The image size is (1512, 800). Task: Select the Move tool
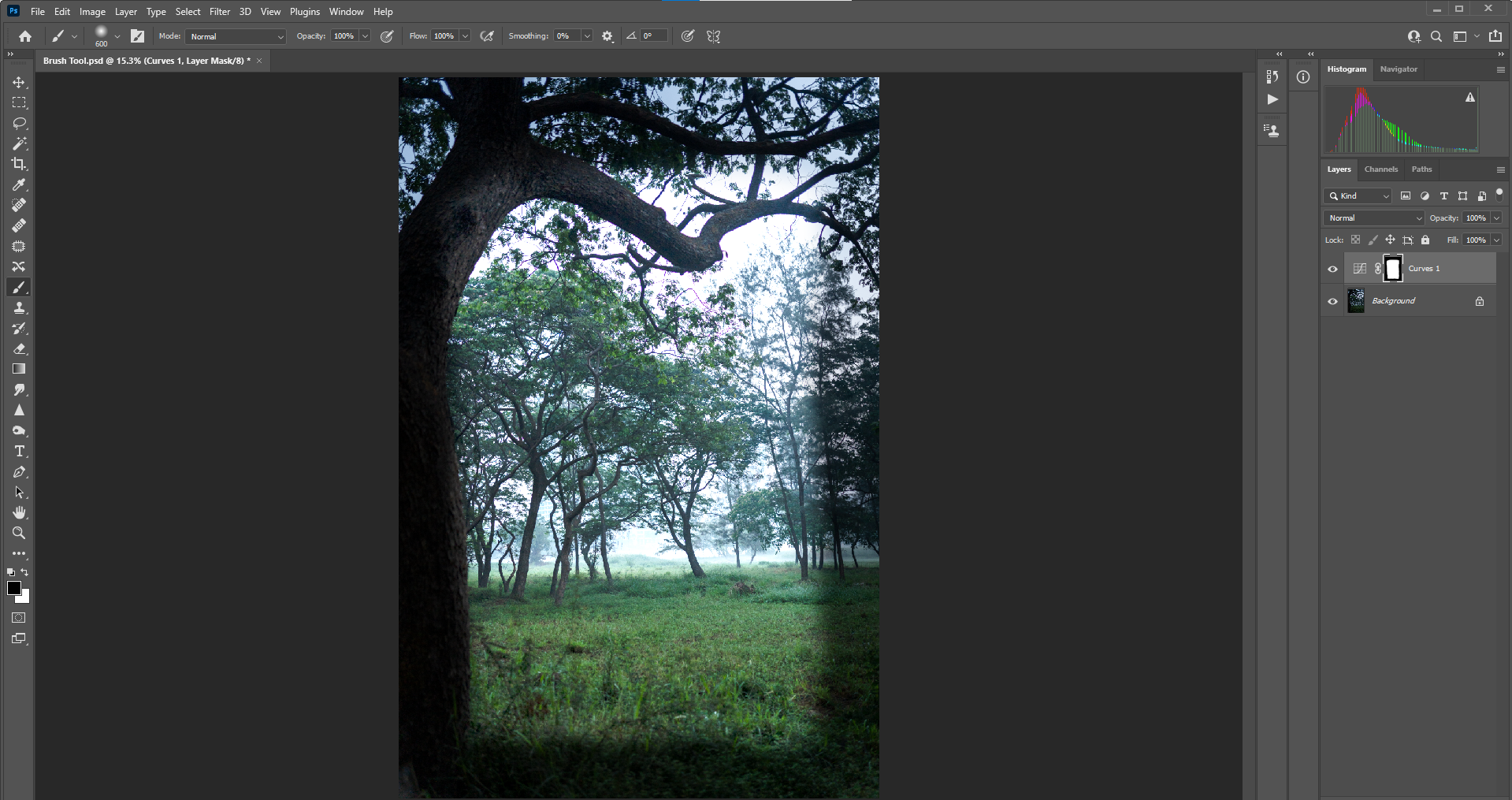19,83
